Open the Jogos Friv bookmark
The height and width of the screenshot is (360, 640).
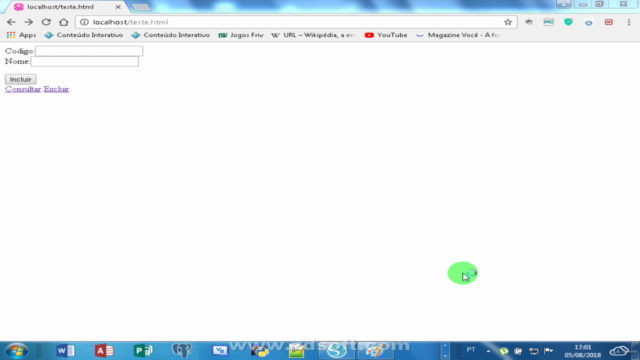coord(241,35)
